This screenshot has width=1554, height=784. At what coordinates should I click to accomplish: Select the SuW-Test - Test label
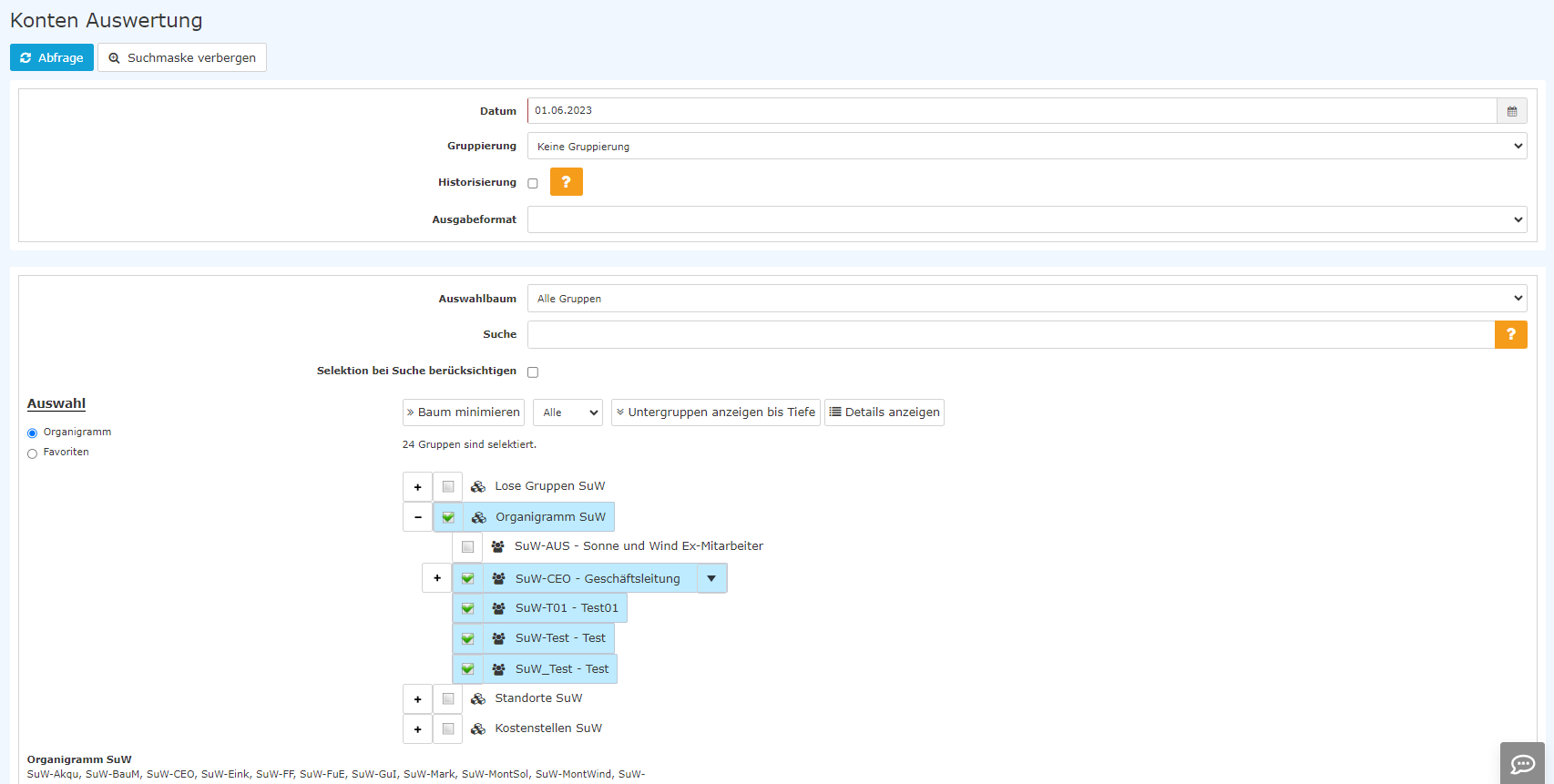tap(560, 638)
